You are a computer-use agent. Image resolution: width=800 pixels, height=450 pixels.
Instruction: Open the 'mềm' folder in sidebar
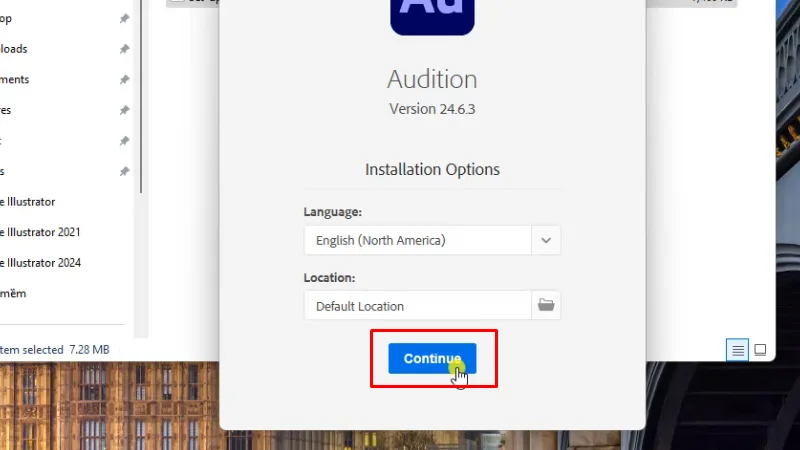pos(12,293)
